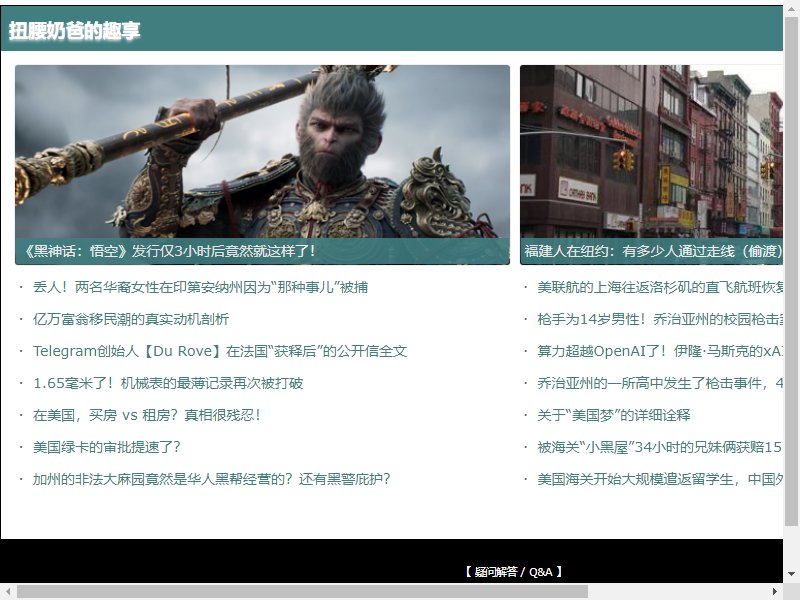Open article 美联航的上海往返洛杉矶
The image size is (800, 600).
click(660, 287)
